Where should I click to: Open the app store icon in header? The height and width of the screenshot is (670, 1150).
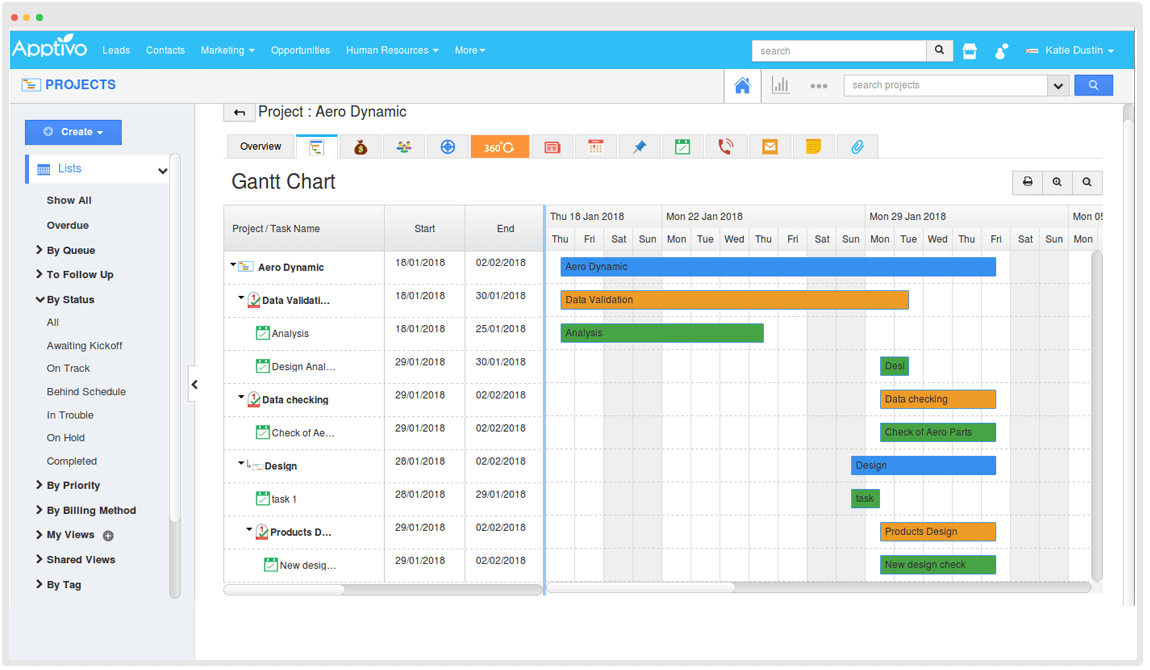click(969, 51)
